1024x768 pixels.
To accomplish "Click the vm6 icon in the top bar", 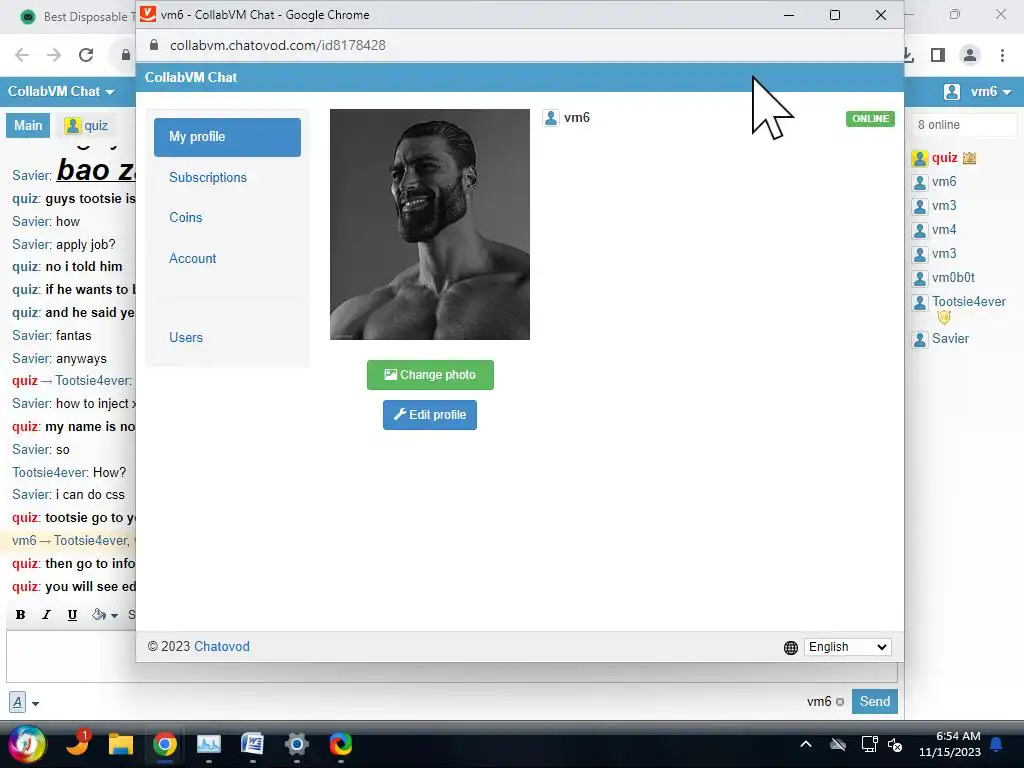I will [x=952, y=91].
